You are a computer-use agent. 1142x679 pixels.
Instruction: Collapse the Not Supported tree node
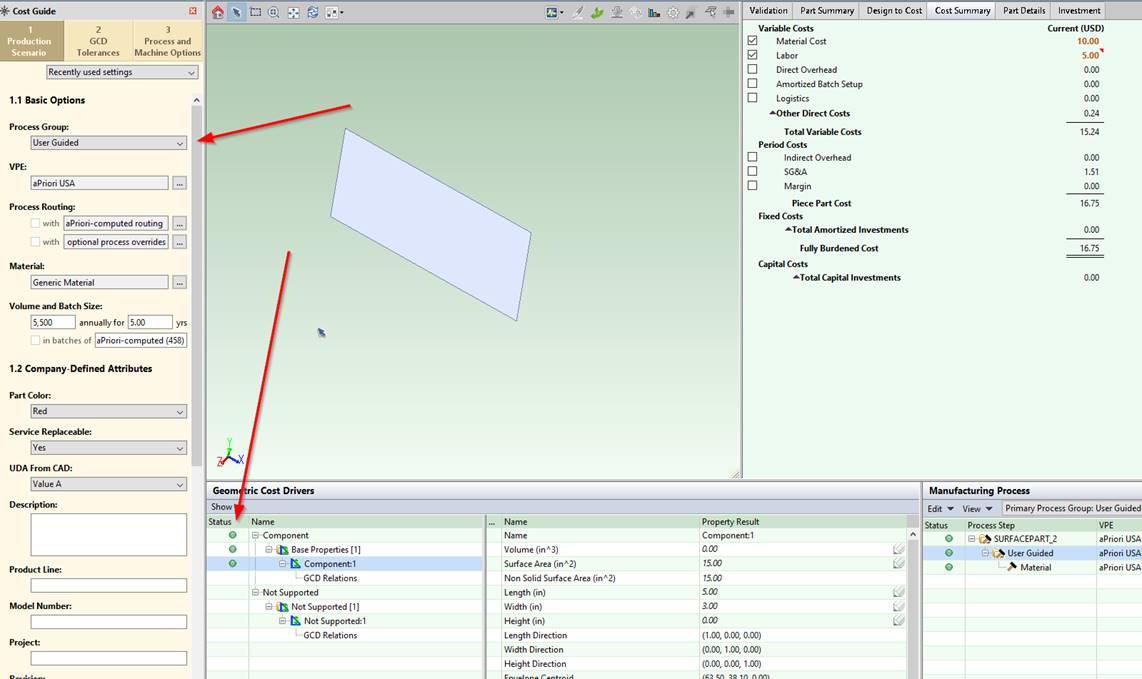pyautogui.click(x=256, y=592)
